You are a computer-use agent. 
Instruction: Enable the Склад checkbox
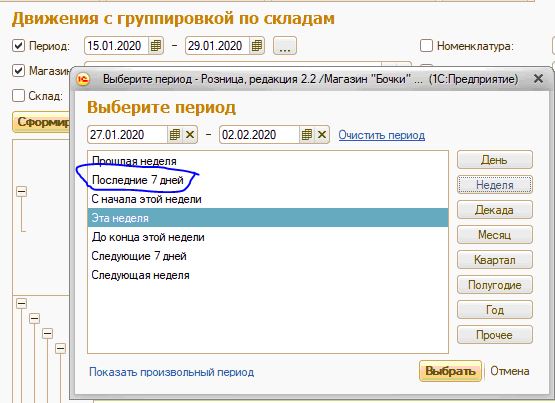tap(18, 96)
